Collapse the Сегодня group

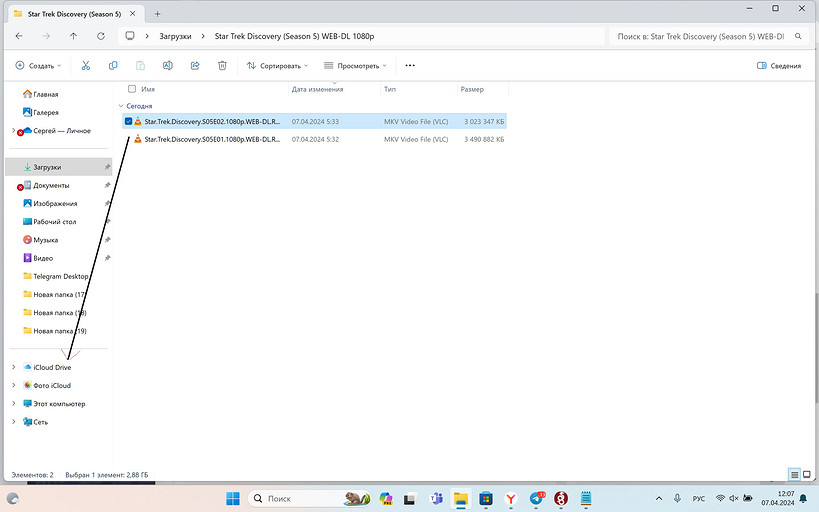(x=119, y=105)
